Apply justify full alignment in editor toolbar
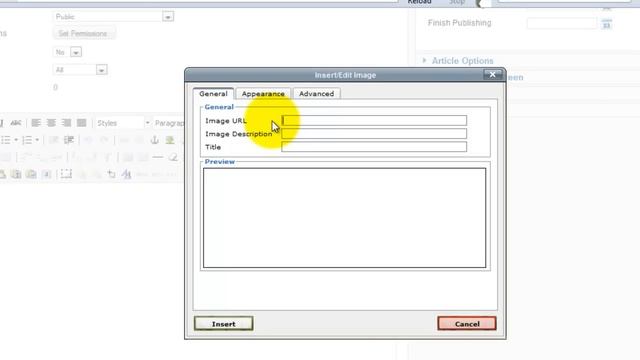The height and width of the screenshot is (360, 640). click(82, 123)
